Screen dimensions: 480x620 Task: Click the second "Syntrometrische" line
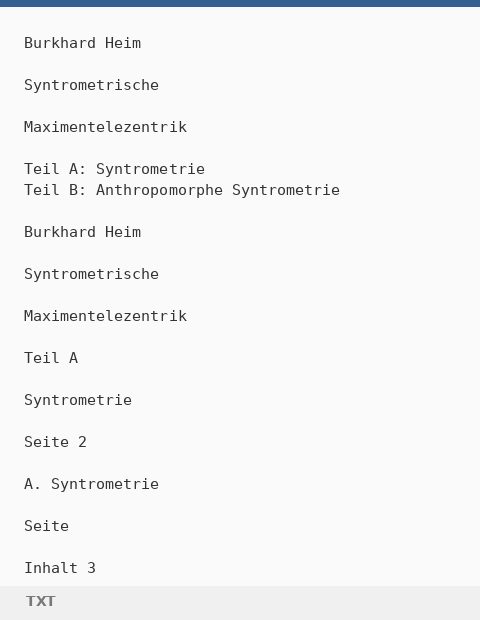91,274
